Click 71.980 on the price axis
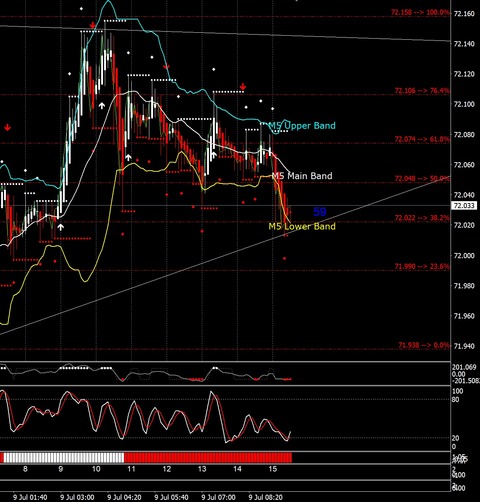 click(464, 286)
